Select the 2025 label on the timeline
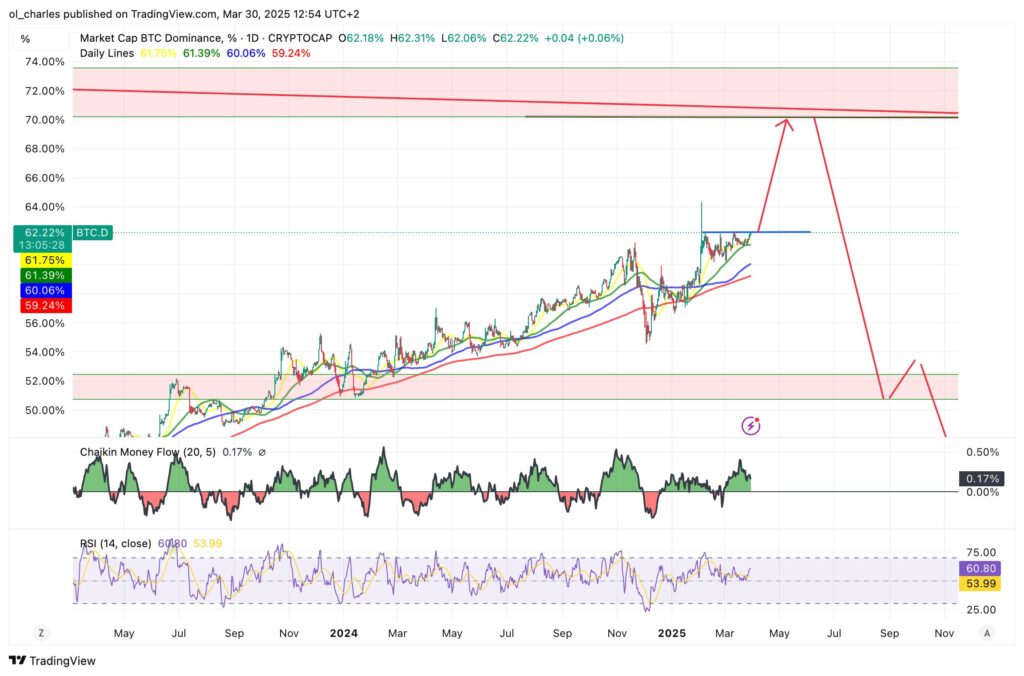The height and width of the screenshot is (676, 1024). pyautogui.click(x=671, y=633)
